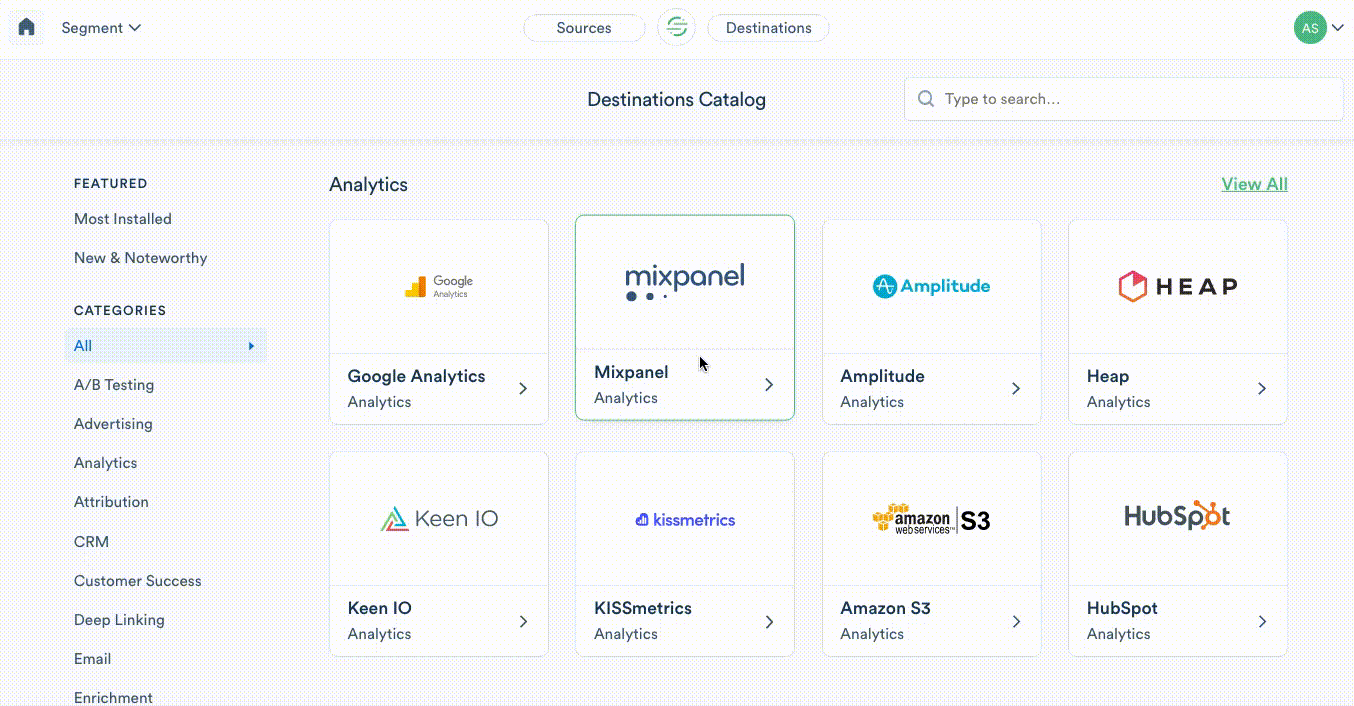
Task: Open Keen IO card chevron
Action: [x=523, y=621]
